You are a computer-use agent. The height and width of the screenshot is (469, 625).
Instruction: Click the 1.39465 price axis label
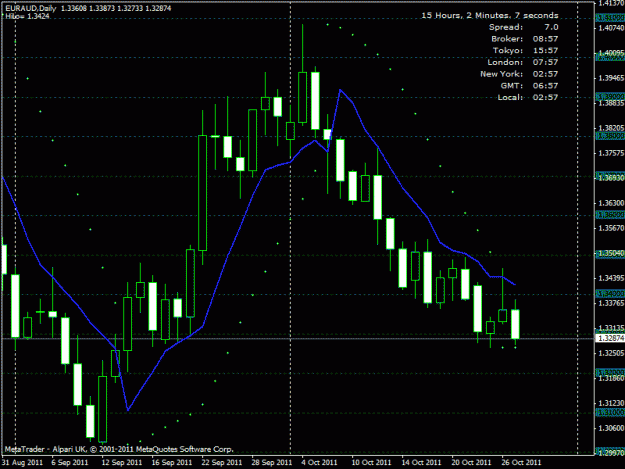[611, 78]
